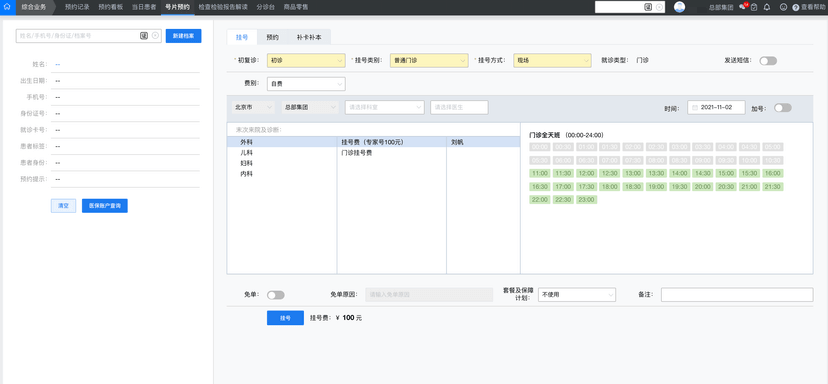828x384 pixels.
Task: Click the clipboard task icon in top bar
Action: coord(754,7)
